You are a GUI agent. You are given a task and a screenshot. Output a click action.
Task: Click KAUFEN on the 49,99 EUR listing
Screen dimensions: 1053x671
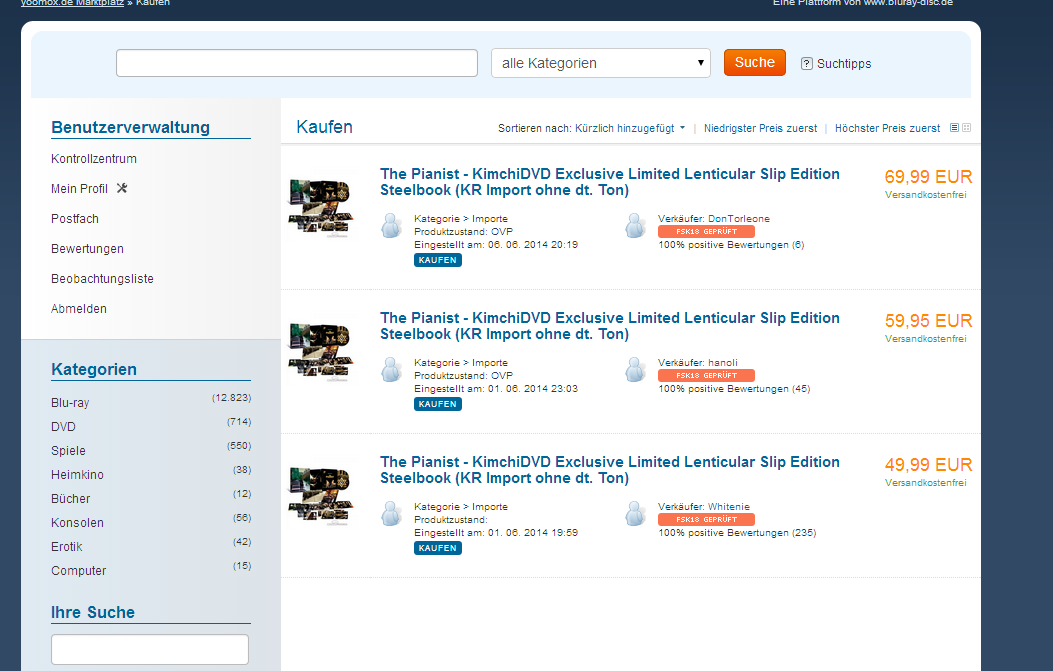coord(438,548)
